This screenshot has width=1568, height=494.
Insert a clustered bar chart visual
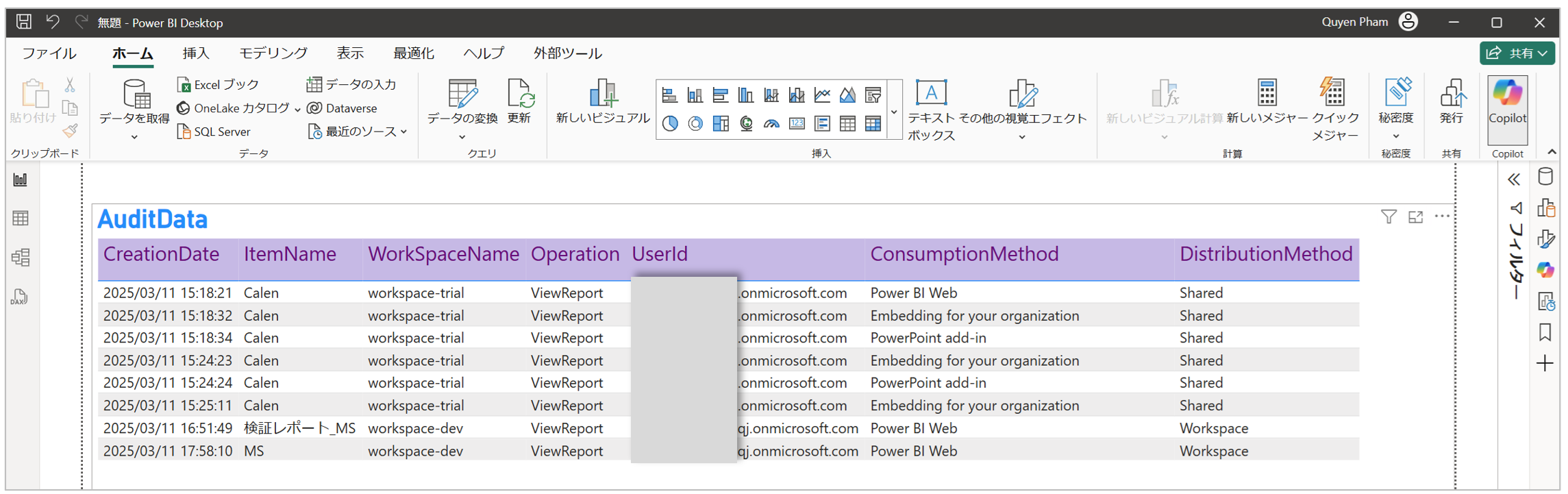[721, 95]
